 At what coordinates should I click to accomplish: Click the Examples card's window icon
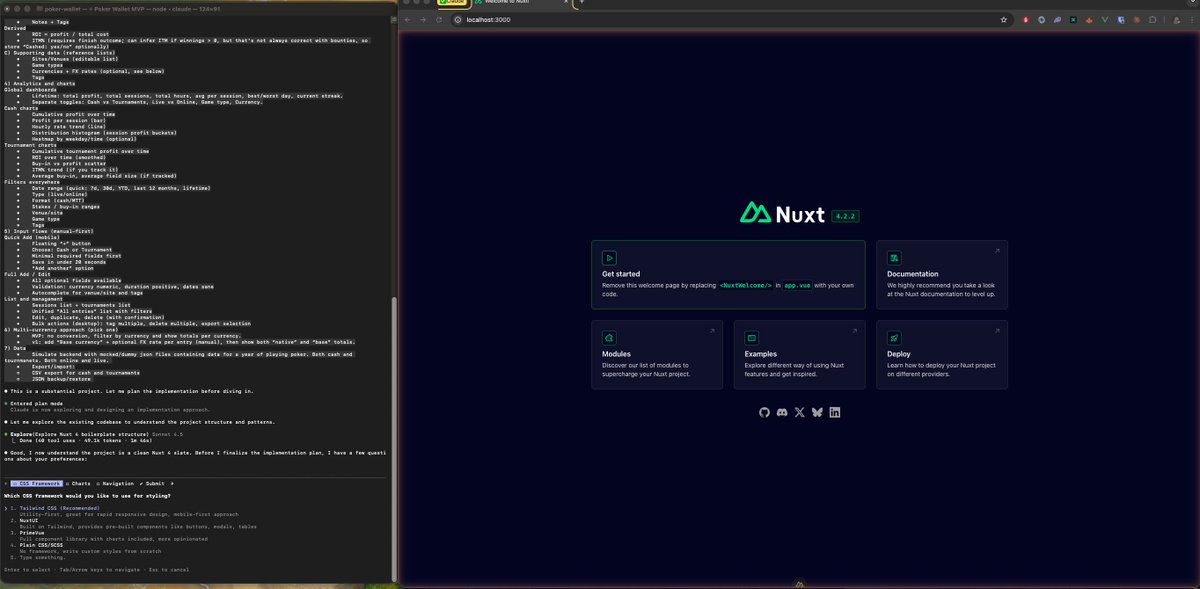coord(752,337)
